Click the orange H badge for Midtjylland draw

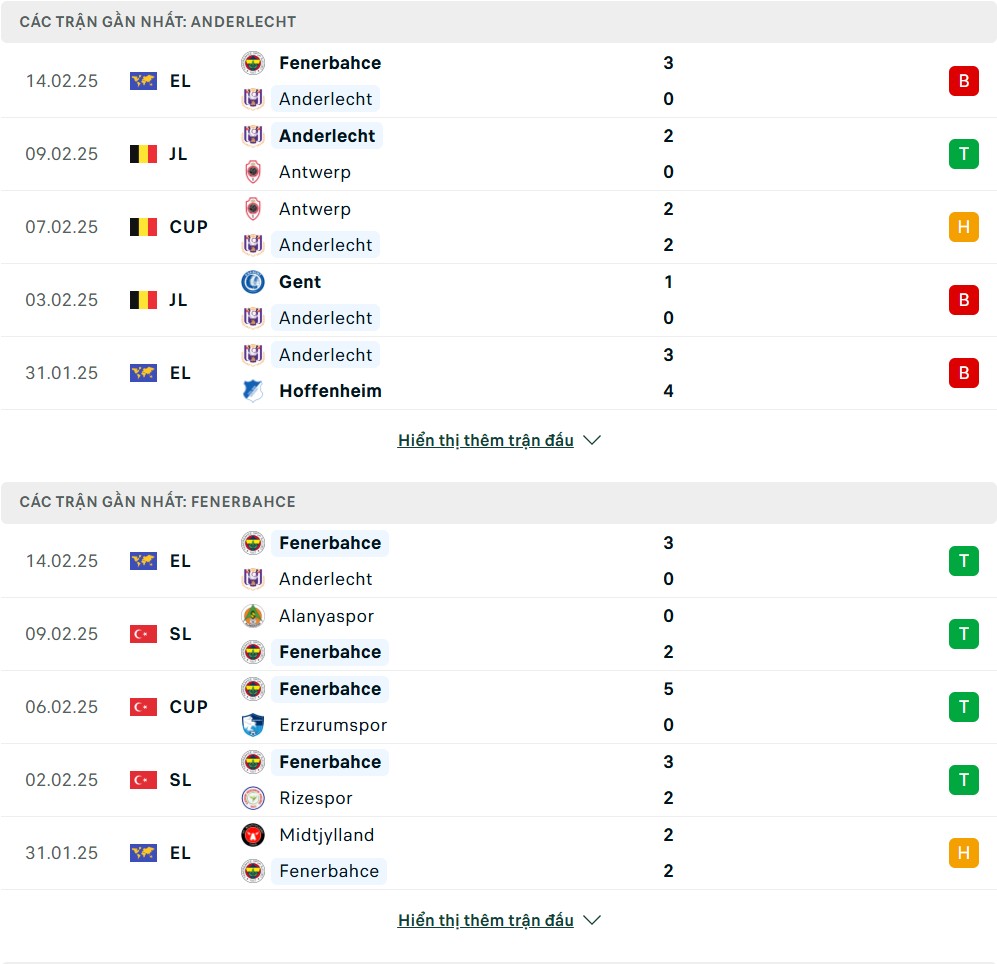(x=963, y=853)
